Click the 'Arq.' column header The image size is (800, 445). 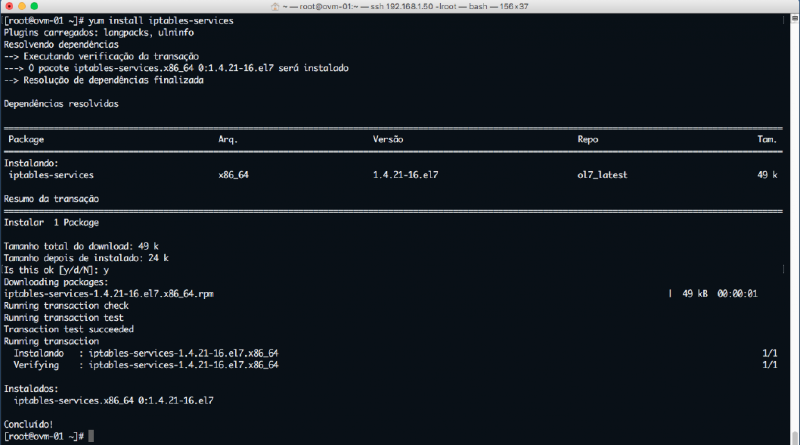tap(228, 139)
